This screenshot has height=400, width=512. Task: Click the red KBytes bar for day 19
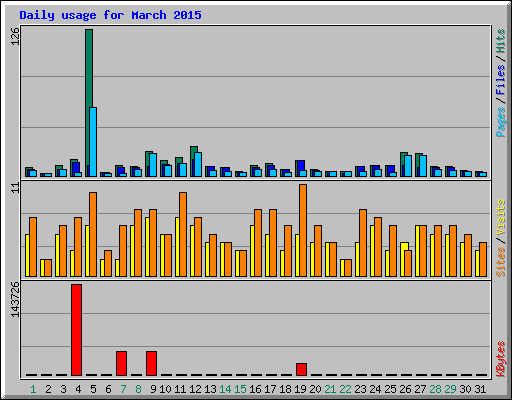point(301,369)
